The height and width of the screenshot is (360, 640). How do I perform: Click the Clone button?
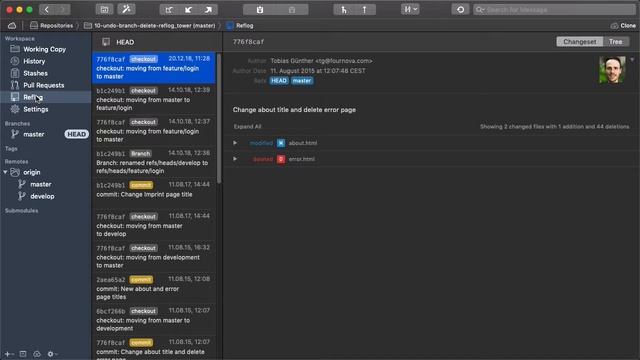coord(623,26)
